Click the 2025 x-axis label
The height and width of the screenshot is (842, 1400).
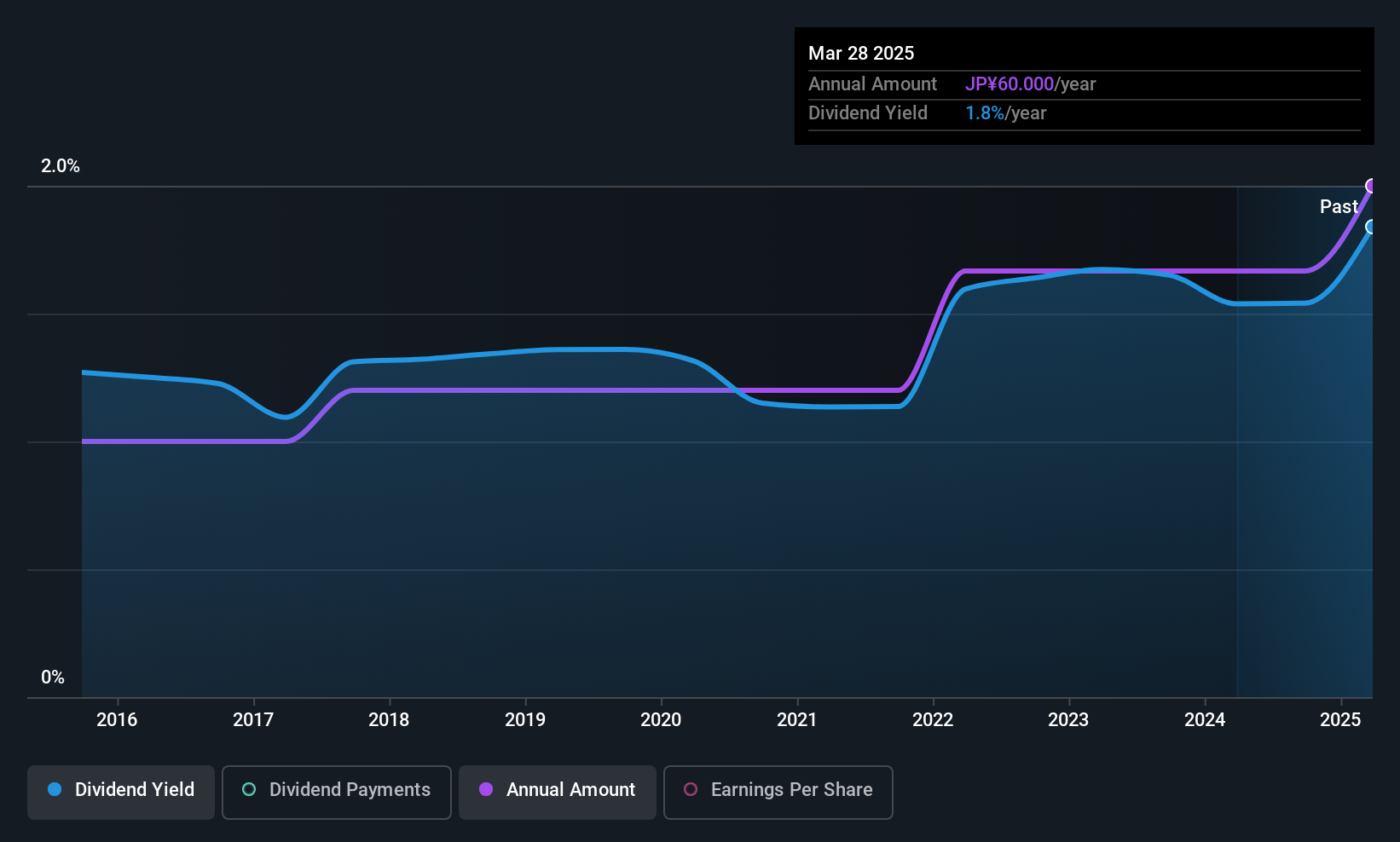1340,719
